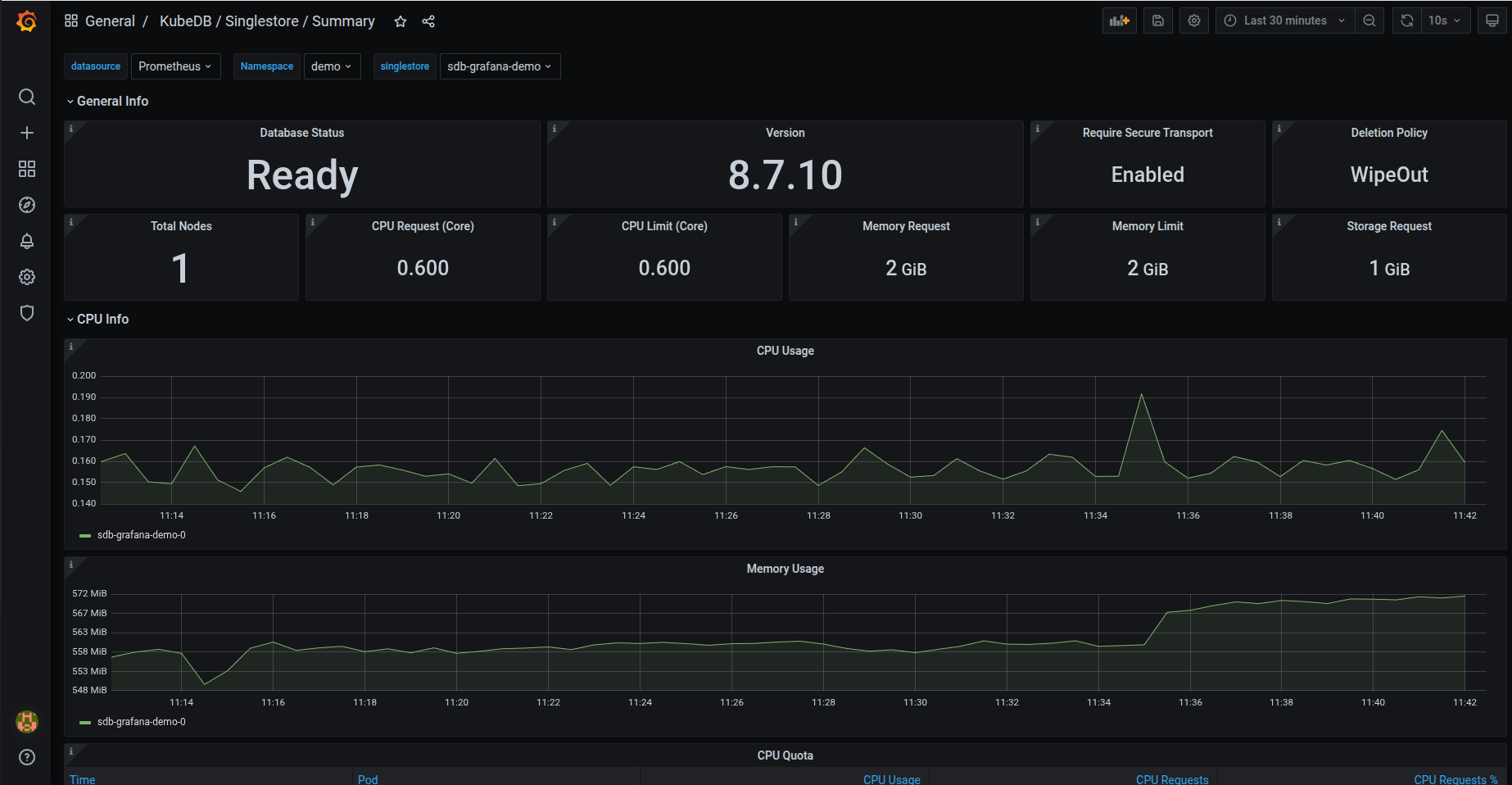Click the Create plus icon in sidebar
Viewport: 1512px width, 785px height.
[27, 133]
